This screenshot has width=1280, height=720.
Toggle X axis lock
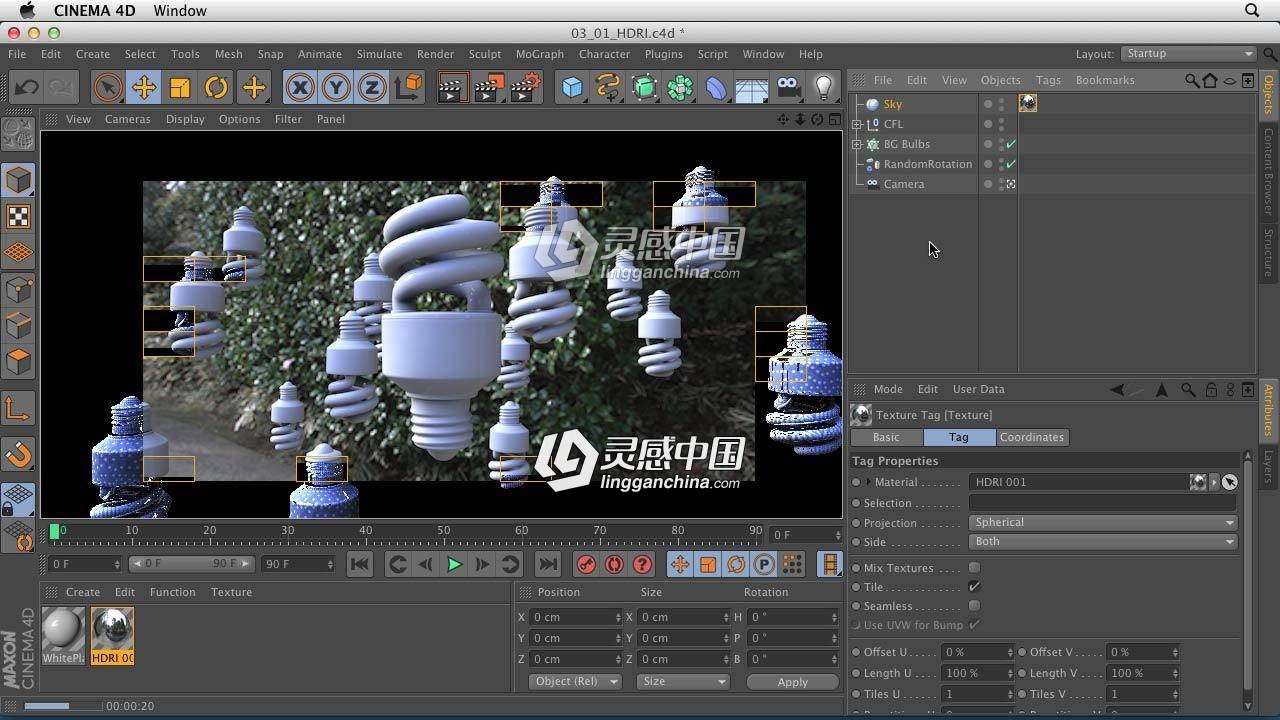pos(299,87)
